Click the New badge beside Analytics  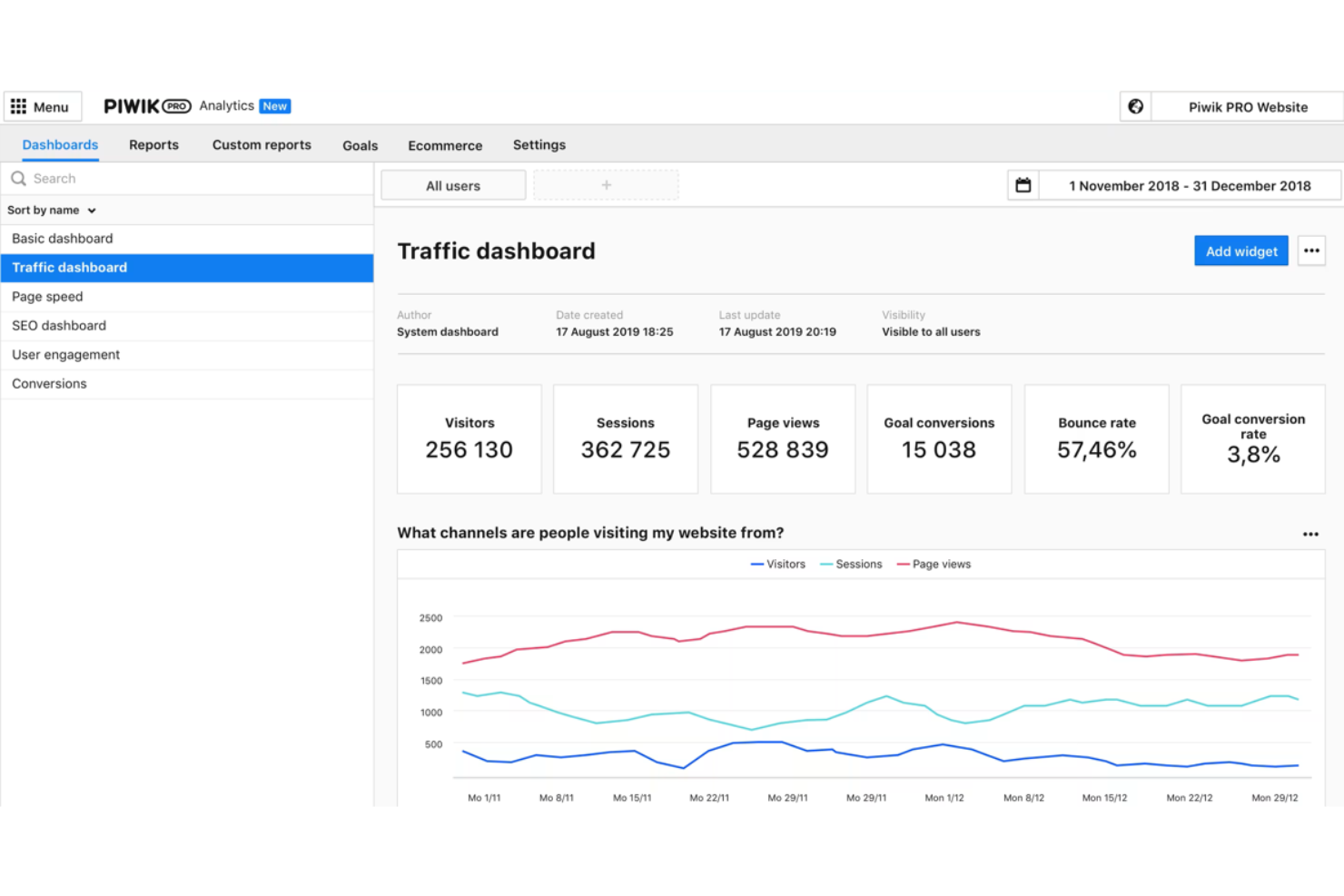275,106
